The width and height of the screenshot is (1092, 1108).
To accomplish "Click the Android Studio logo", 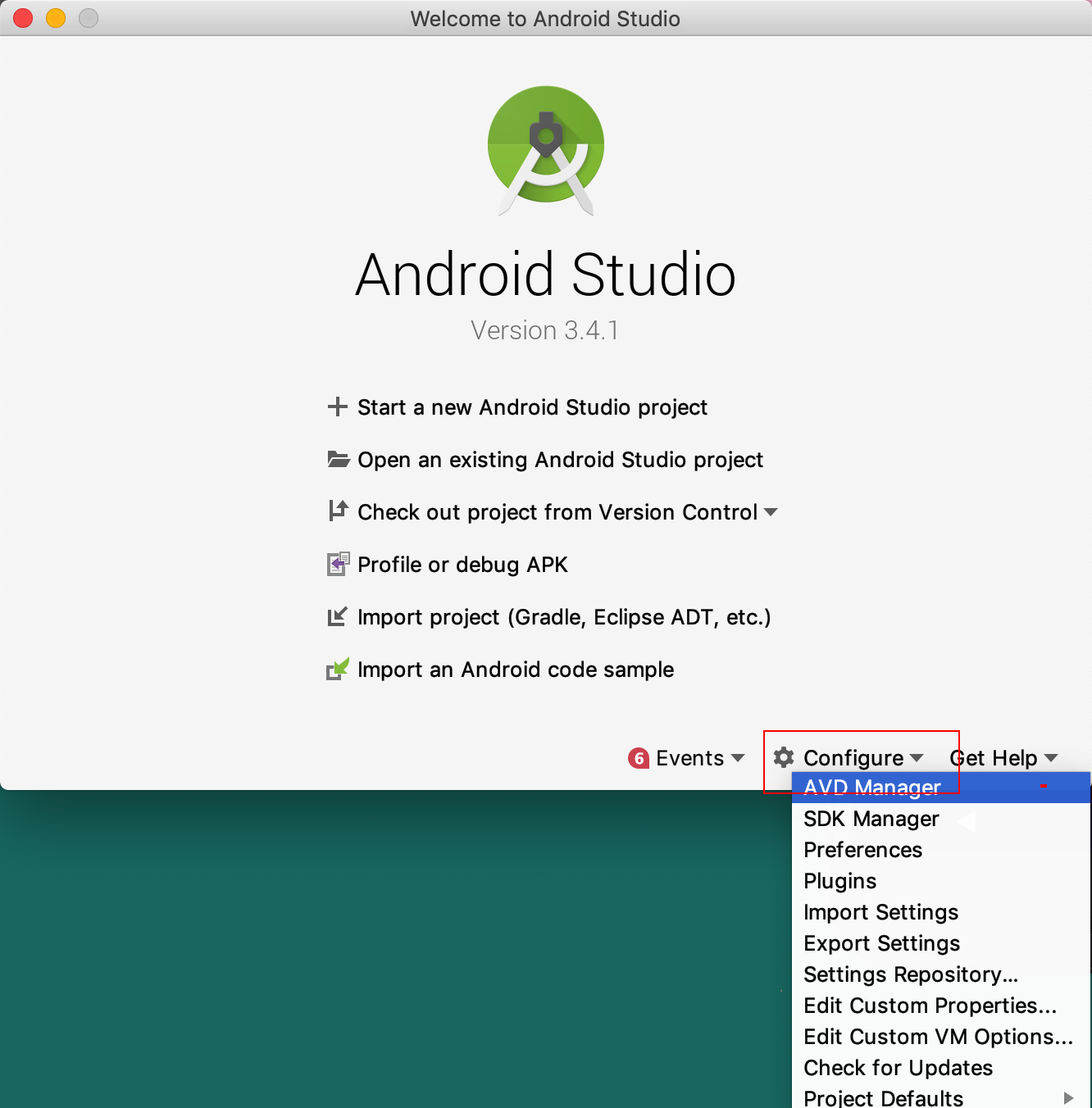I will point(546,151).
